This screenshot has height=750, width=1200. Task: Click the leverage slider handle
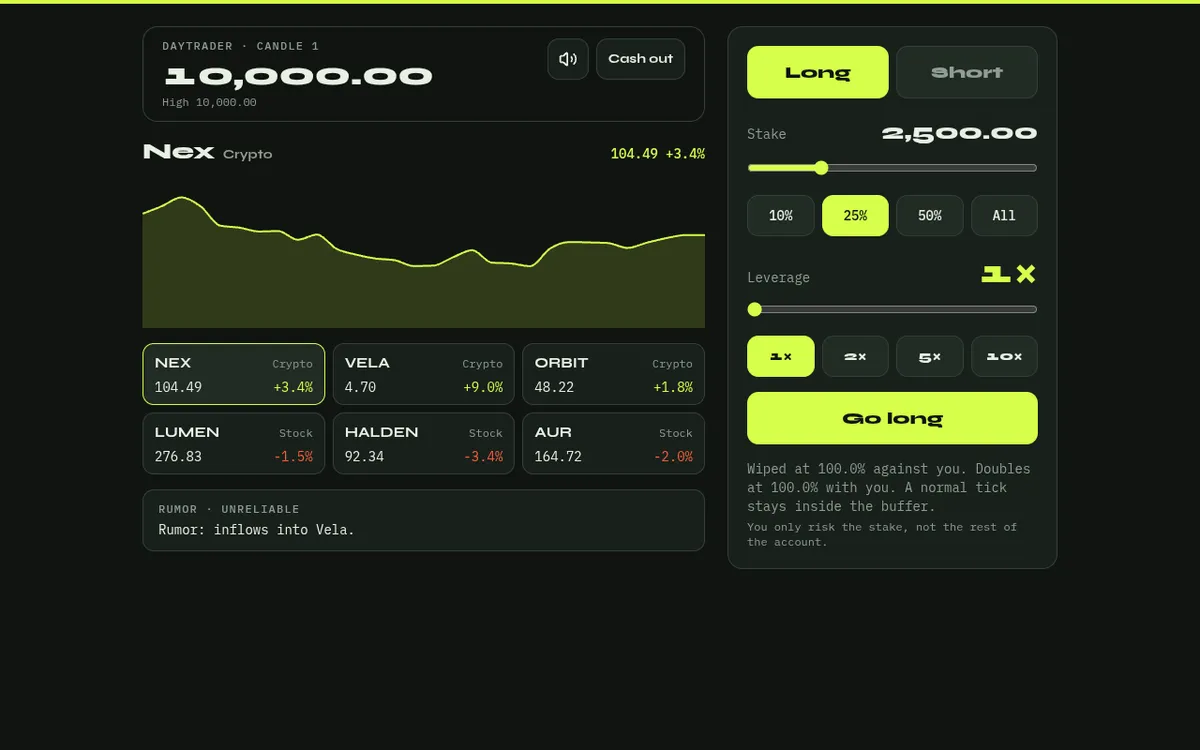[755, 310]
